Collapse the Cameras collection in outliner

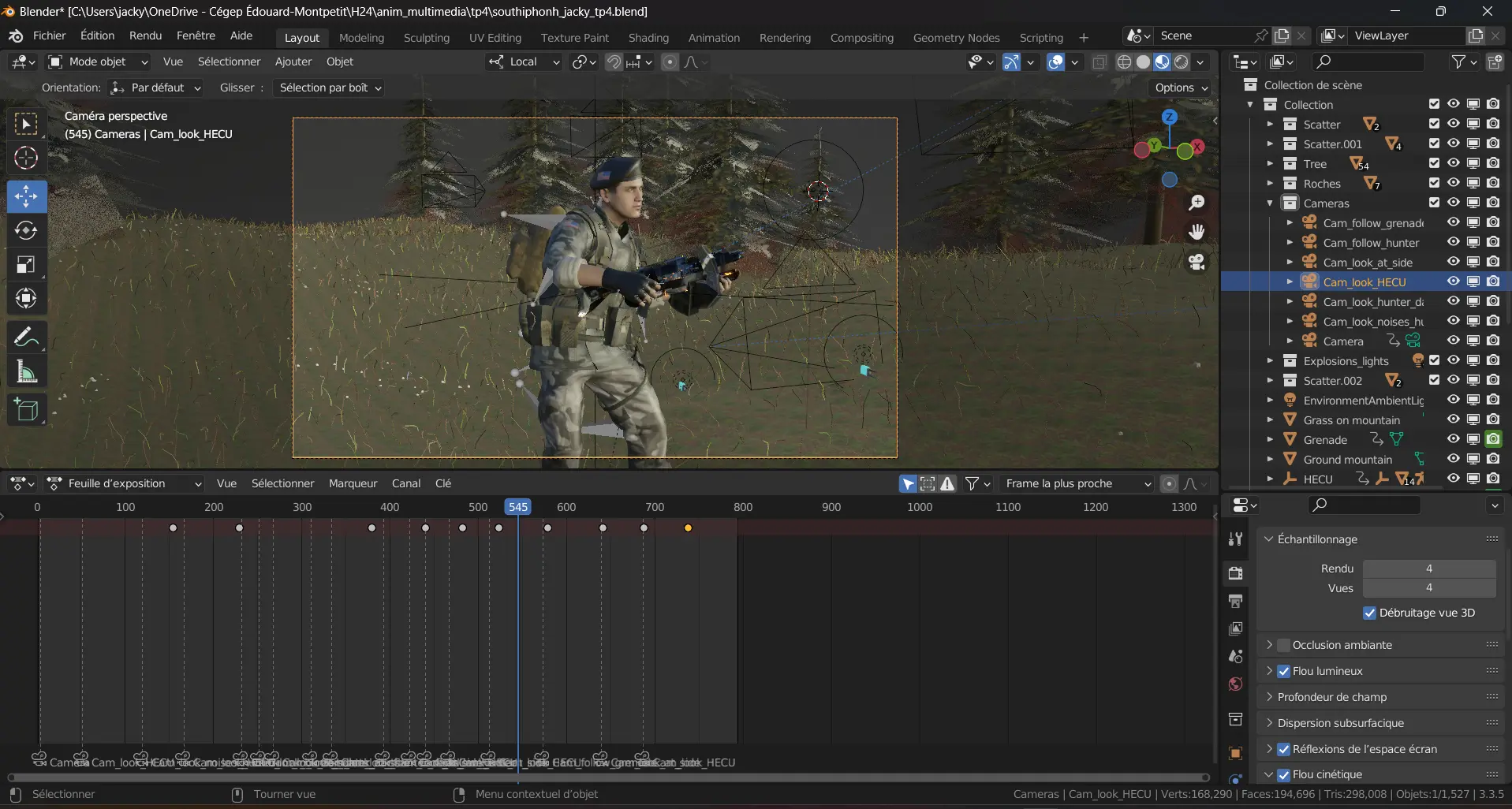tap(1270, 203)
